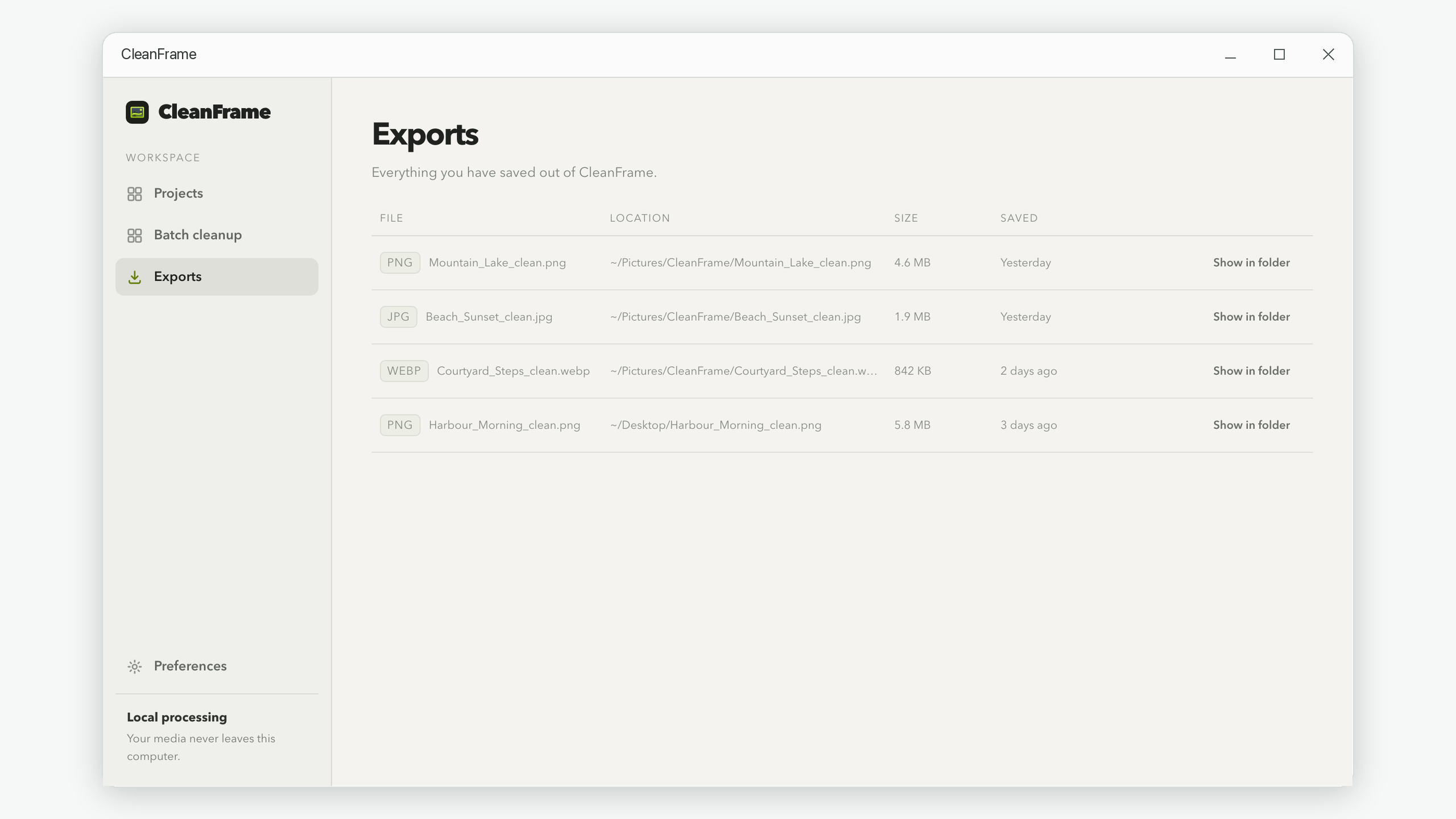
Task: Sort by the Size column header
Action: click(x=906, y=218)
